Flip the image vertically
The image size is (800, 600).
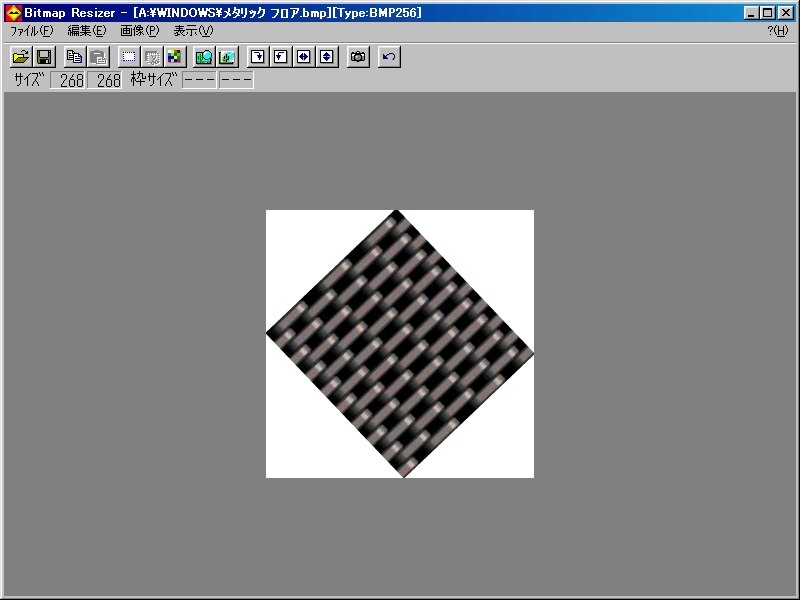point(327,57)
